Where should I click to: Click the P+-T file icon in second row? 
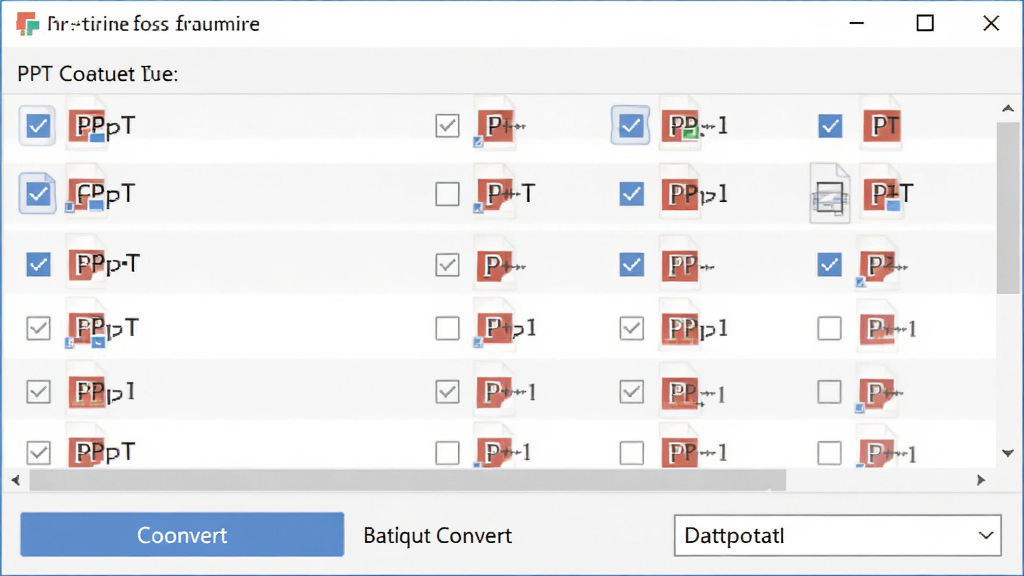[x=494, y=193]
